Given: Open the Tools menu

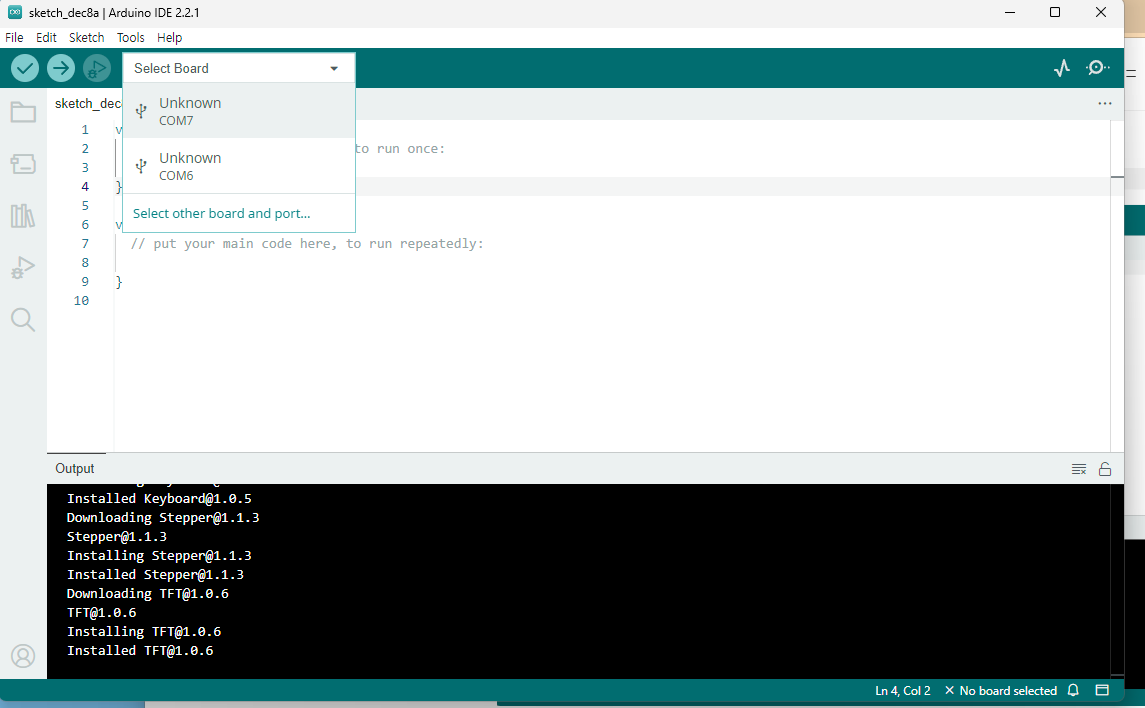Looking at the screenshot, I should pos(131,38).
